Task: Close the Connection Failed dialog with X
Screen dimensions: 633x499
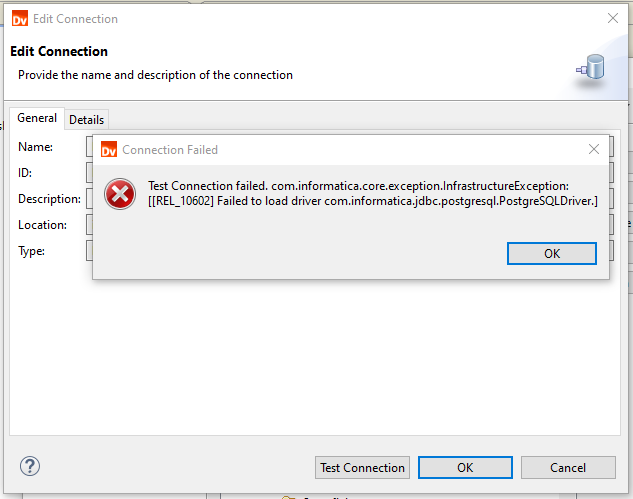Action: coord(593,149)
